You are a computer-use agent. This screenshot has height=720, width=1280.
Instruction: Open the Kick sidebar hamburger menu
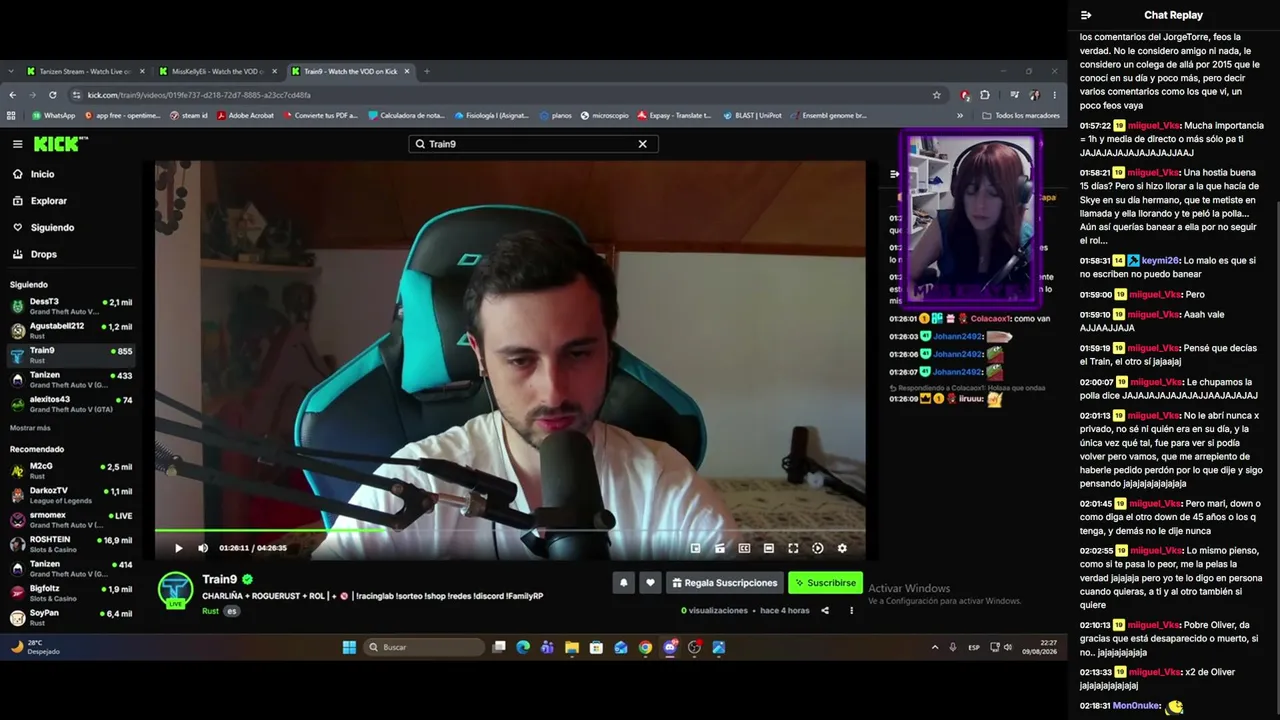point(17,144)
